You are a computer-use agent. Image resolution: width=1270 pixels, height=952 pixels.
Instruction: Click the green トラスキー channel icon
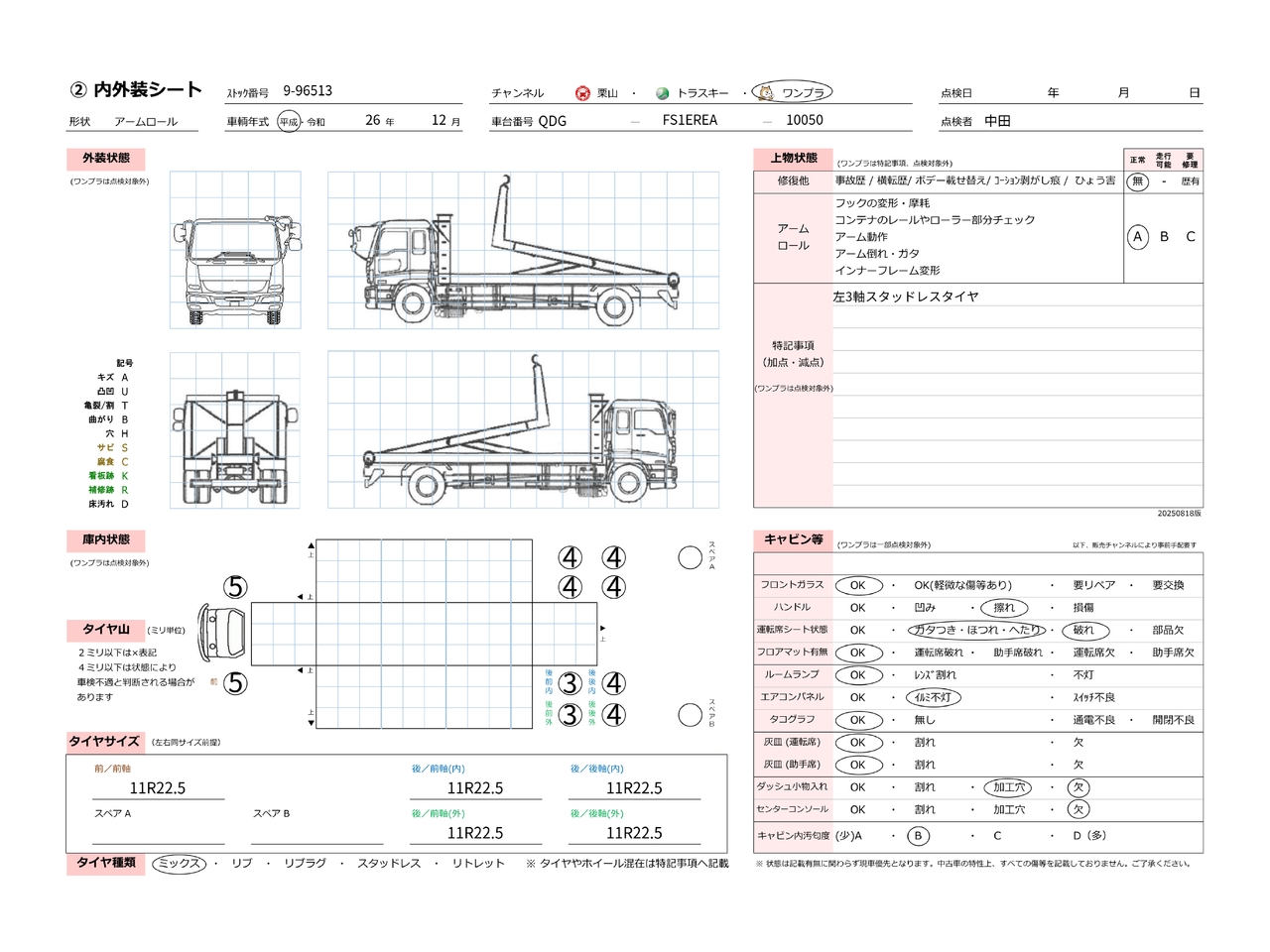point(663,93)
